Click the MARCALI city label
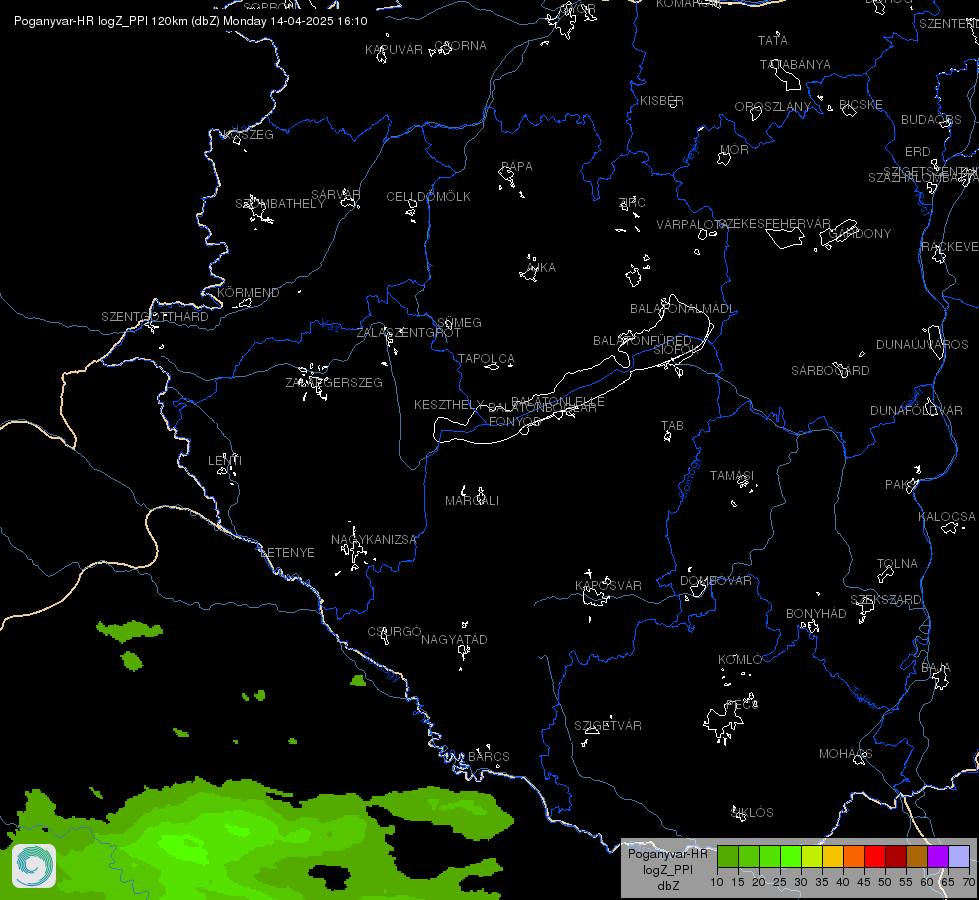This screenshot has width=979, height=900. coord(472,501)
